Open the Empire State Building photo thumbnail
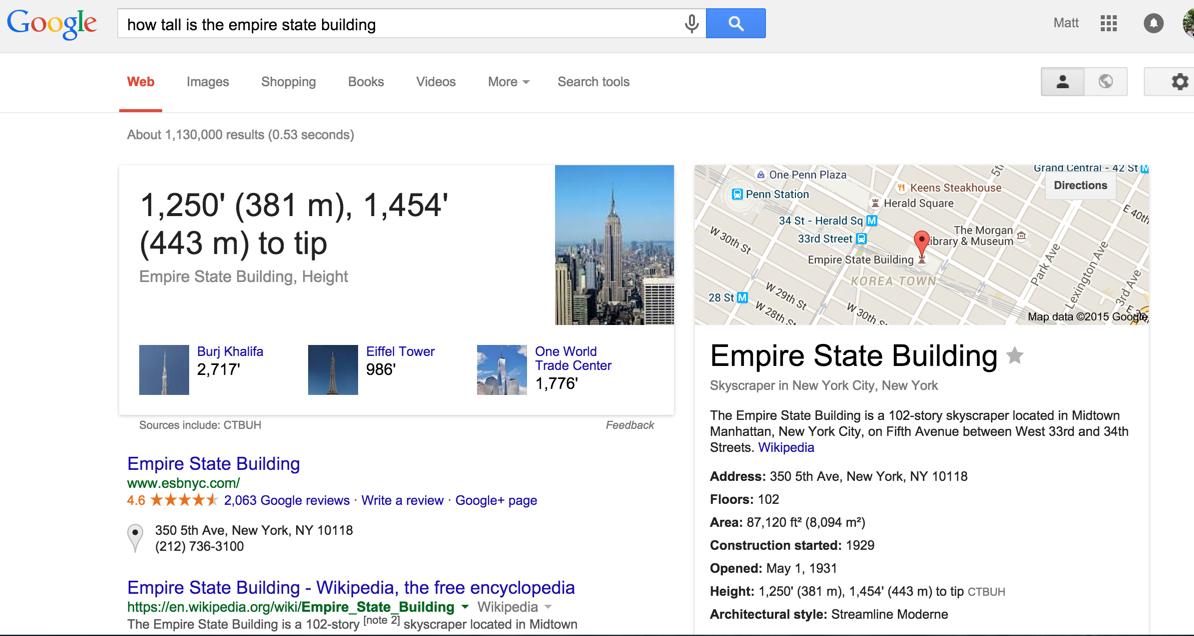Image resolution: width=1194 pixels, height=636 pixels. tap(615, 244)
